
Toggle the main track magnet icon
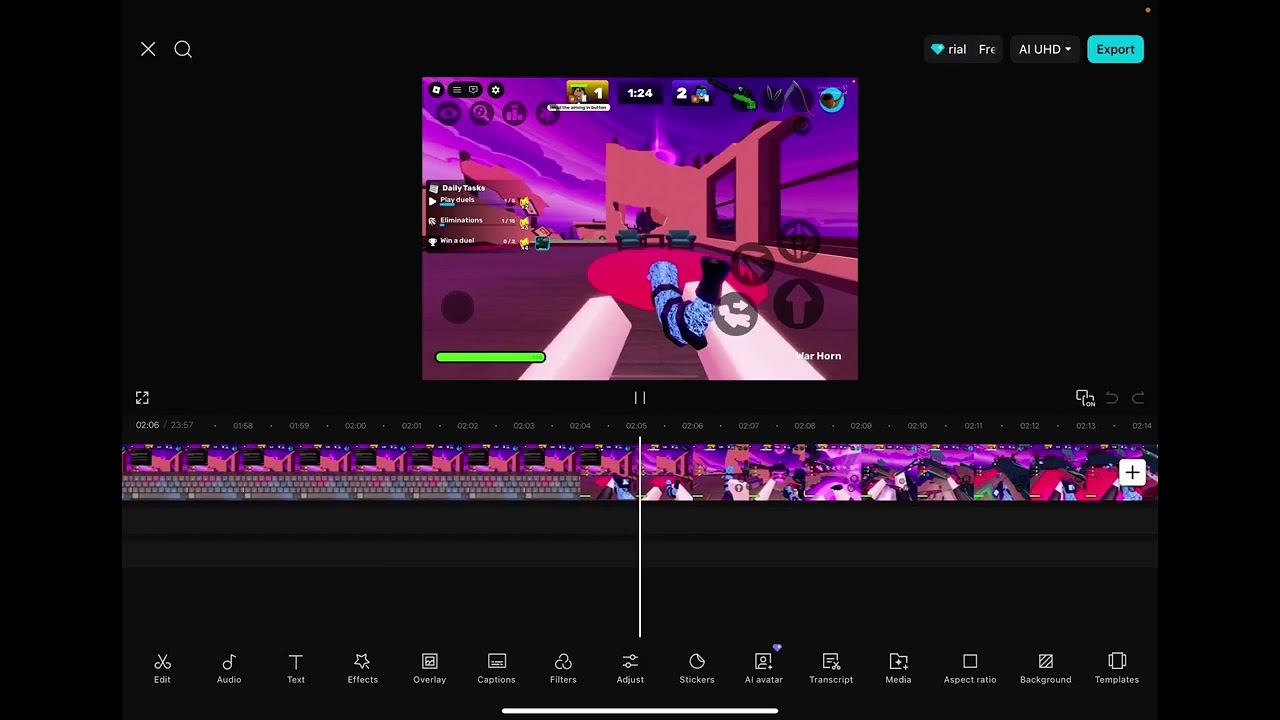(x=1085, y=398)
